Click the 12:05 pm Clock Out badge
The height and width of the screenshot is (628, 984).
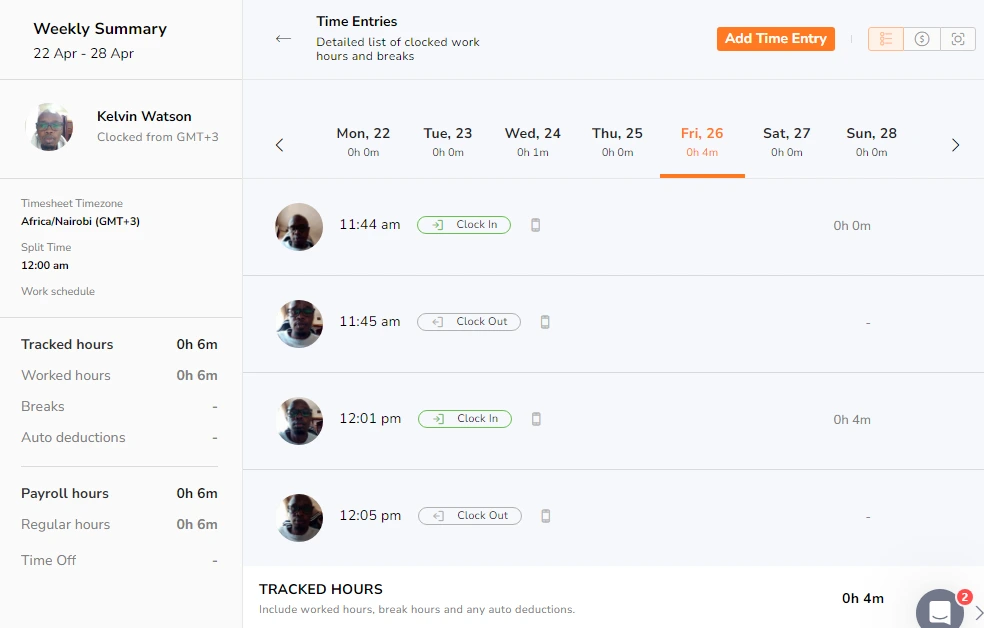point(470,516)
